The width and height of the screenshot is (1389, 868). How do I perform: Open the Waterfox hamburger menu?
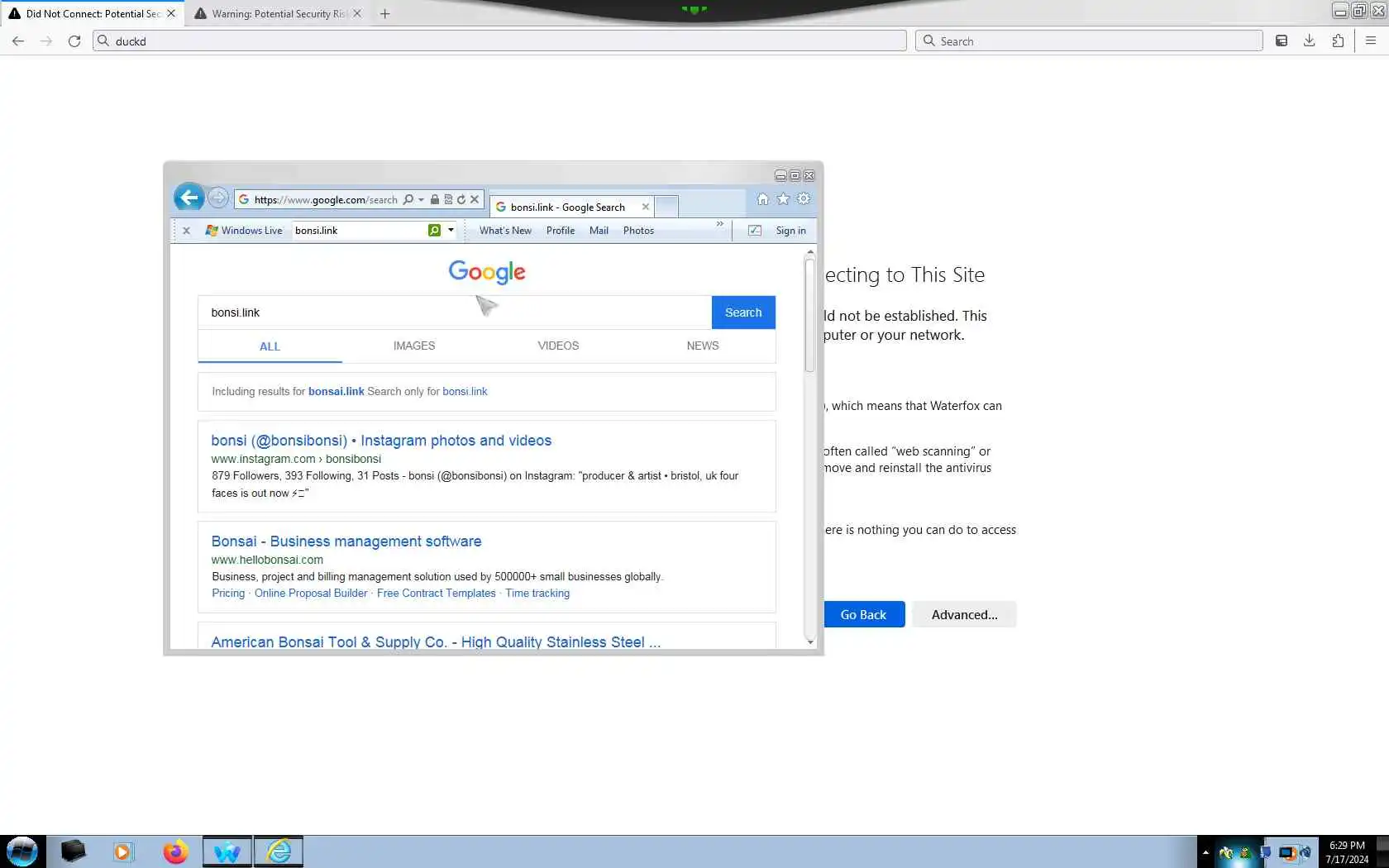coord(1371,41)
